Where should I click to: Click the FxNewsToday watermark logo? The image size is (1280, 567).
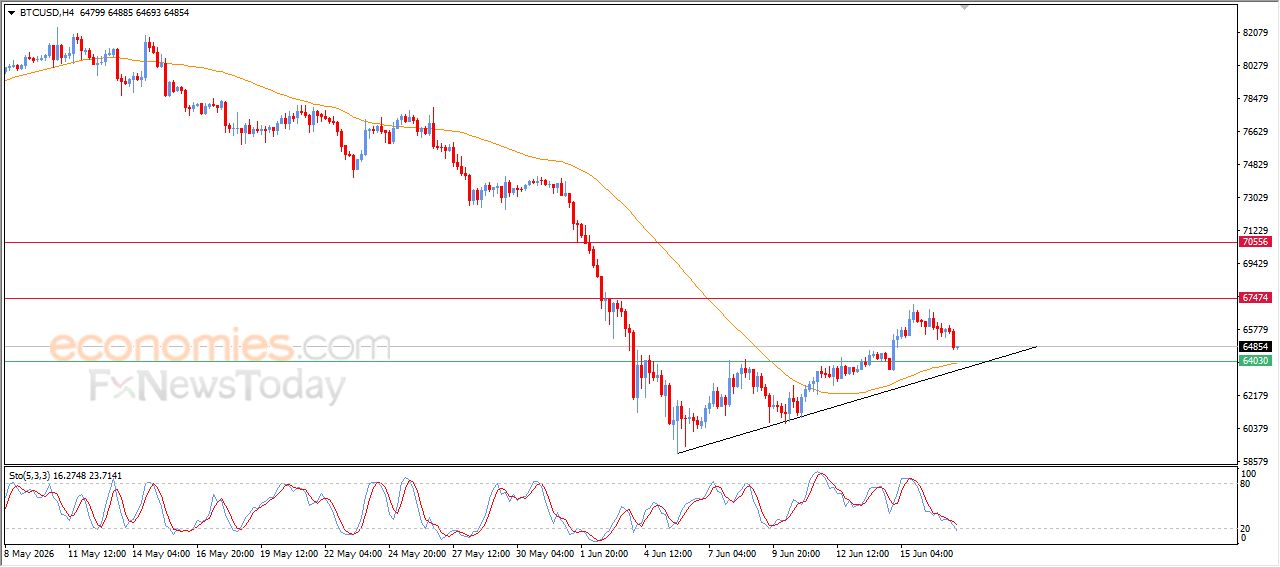point(218,385)
